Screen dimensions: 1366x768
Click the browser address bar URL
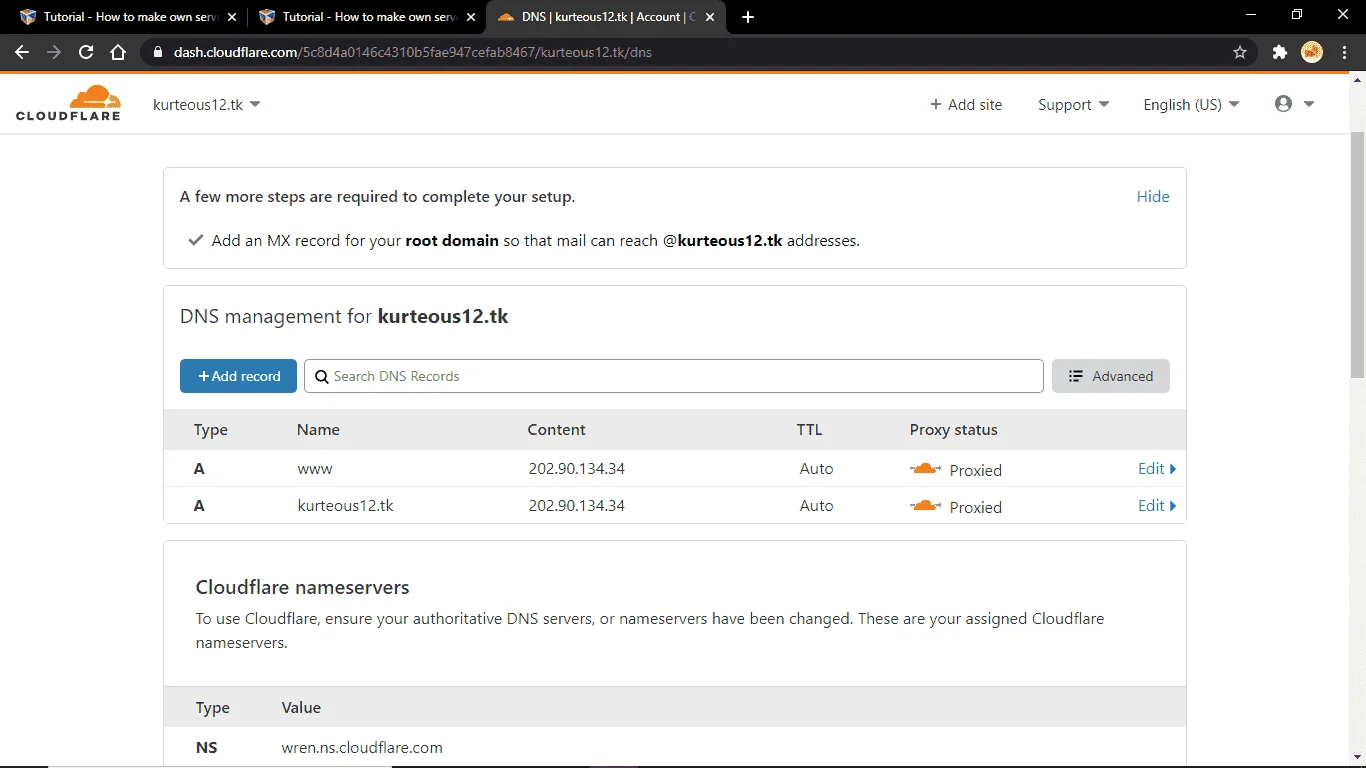[412, 52]
